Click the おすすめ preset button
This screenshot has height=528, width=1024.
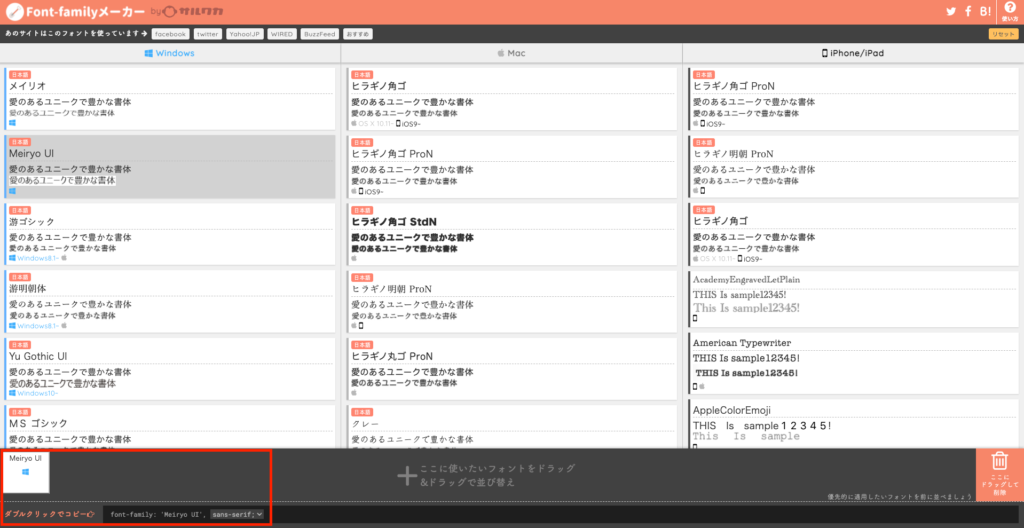pos(359,34)
